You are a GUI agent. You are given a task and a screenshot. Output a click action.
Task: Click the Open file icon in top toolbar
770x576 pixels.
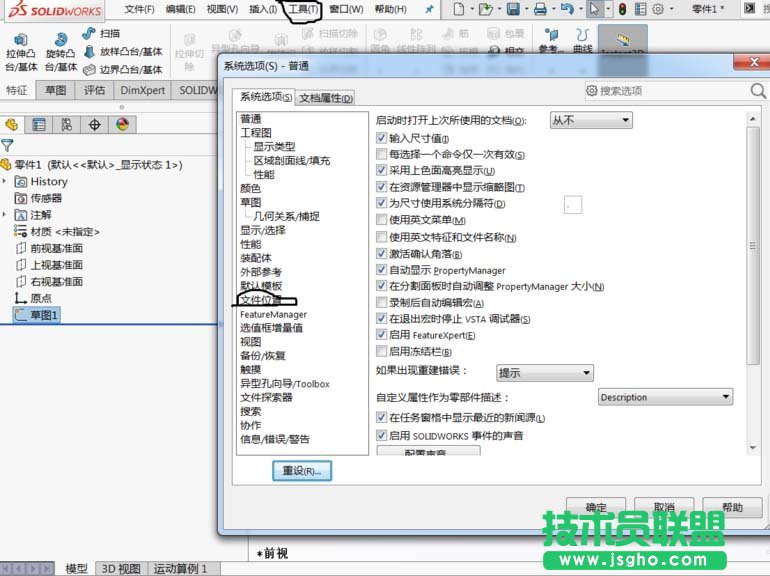[485, 9]
